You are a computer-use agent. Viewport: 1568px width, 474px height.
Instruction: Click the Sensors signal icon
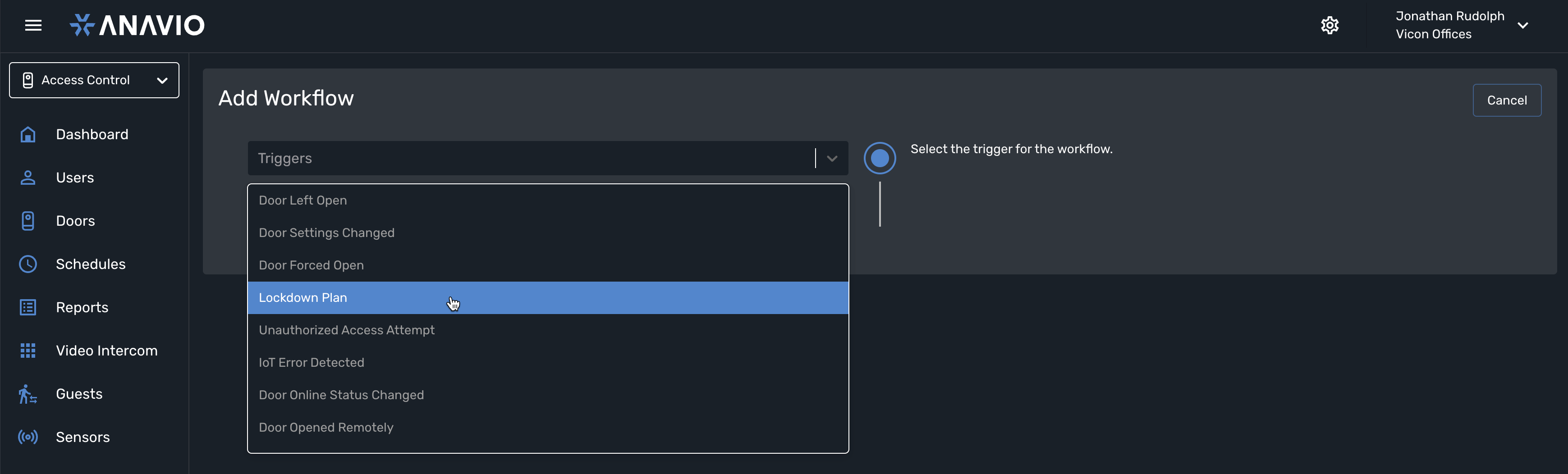(x=28, y=436)
